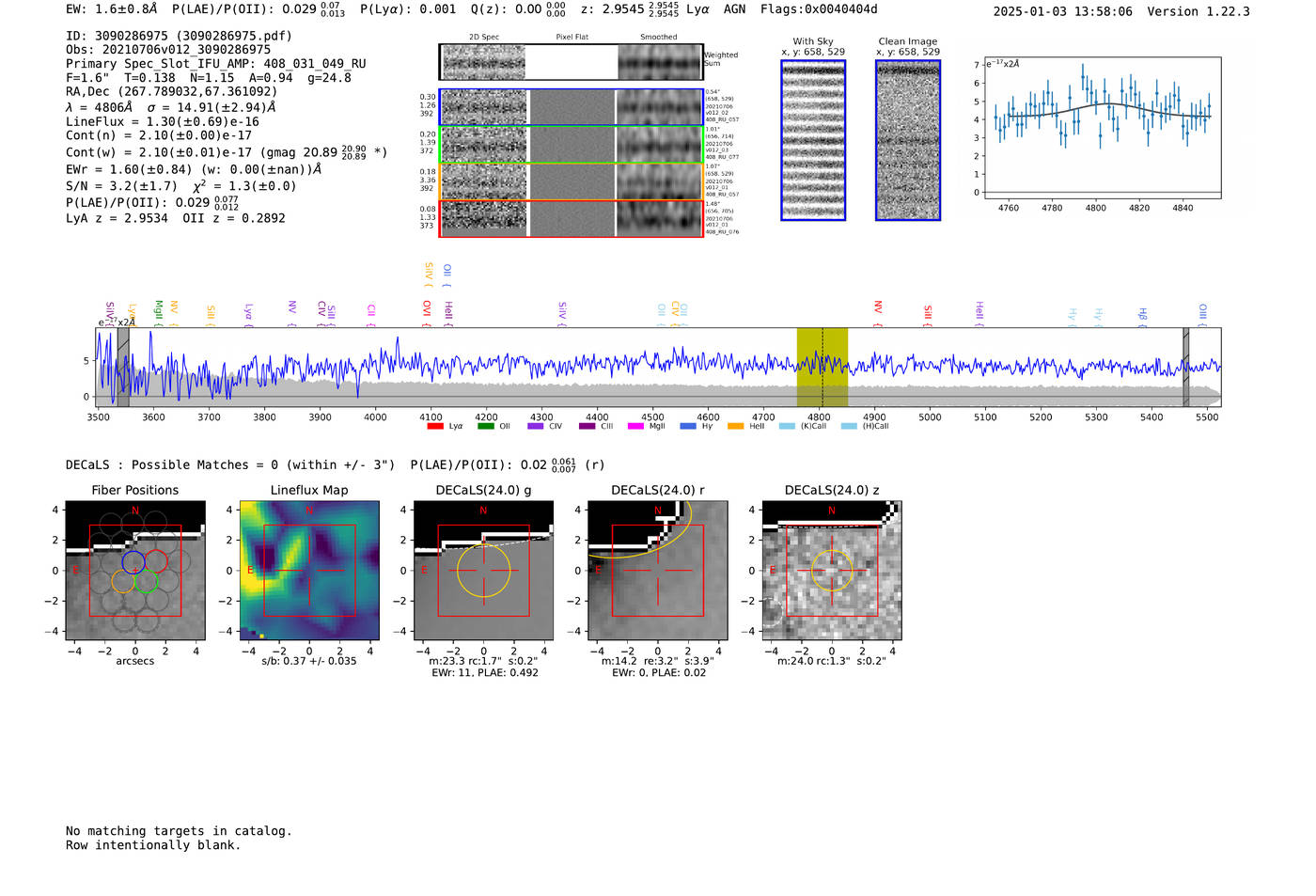Image resolution: width=1316 pixels, height=896 pixels.
Task: Click the 'Version 1.22.3' text
Action: tap(1198, 11)
